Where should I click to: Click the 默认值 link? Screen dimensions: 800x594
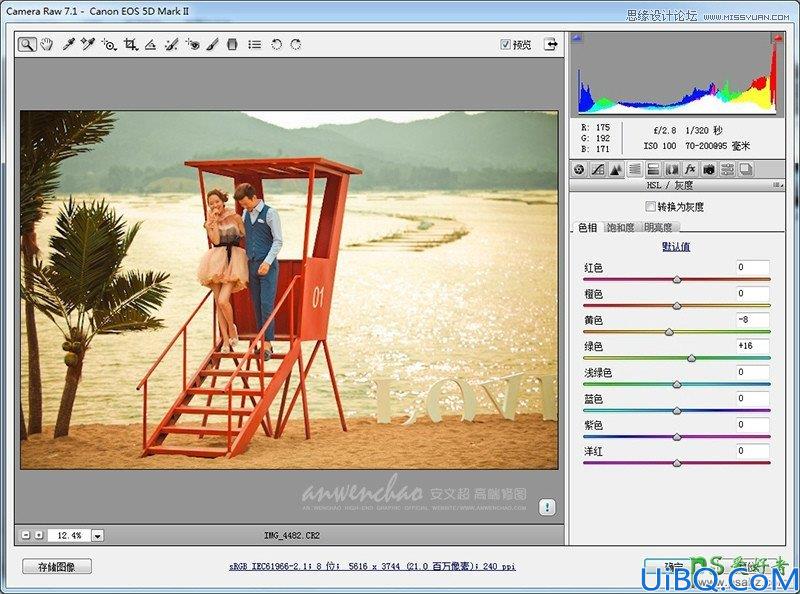pos(676,246)
